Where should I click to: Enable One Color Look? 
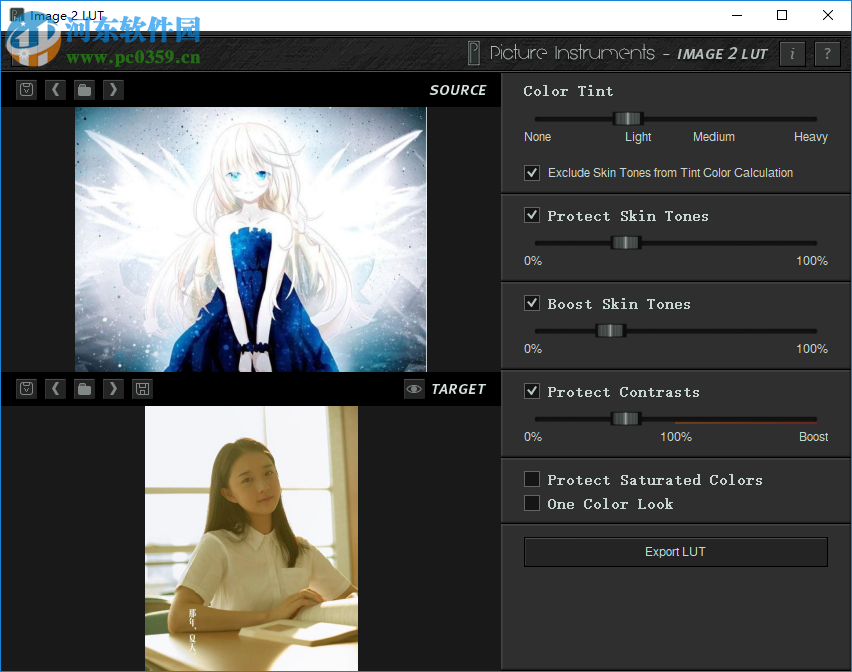531,503
